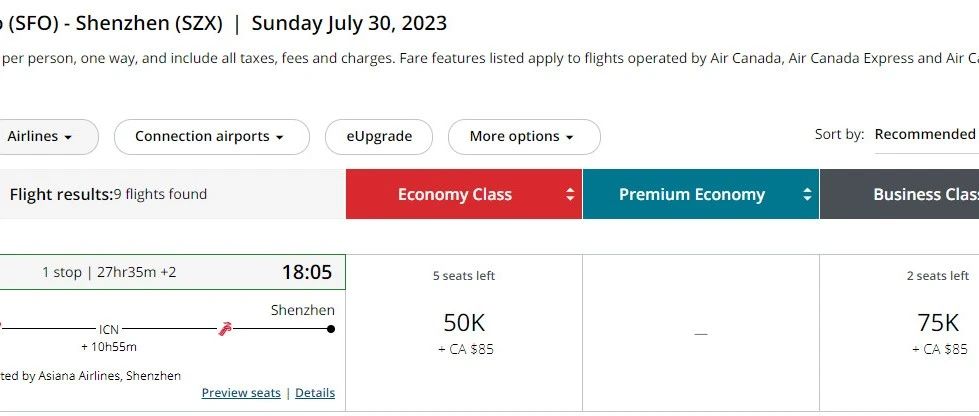This screenshot has width=979, height=416.
Task: Click the More options caret arrow
Action: coord(569,137)
